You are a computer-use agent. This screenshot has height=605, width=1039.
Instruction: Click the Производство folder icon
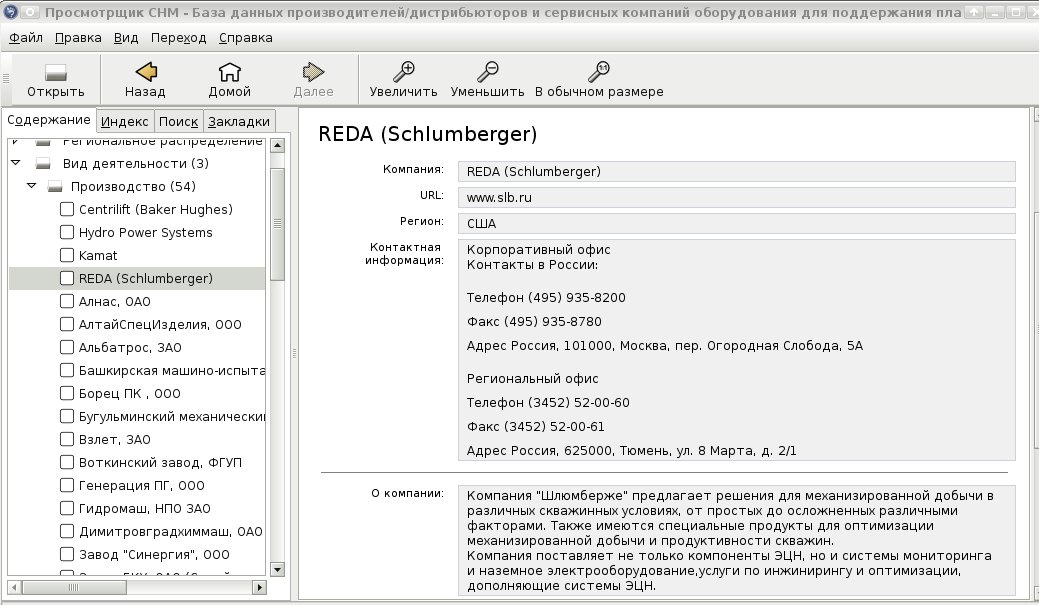[55, 187]
